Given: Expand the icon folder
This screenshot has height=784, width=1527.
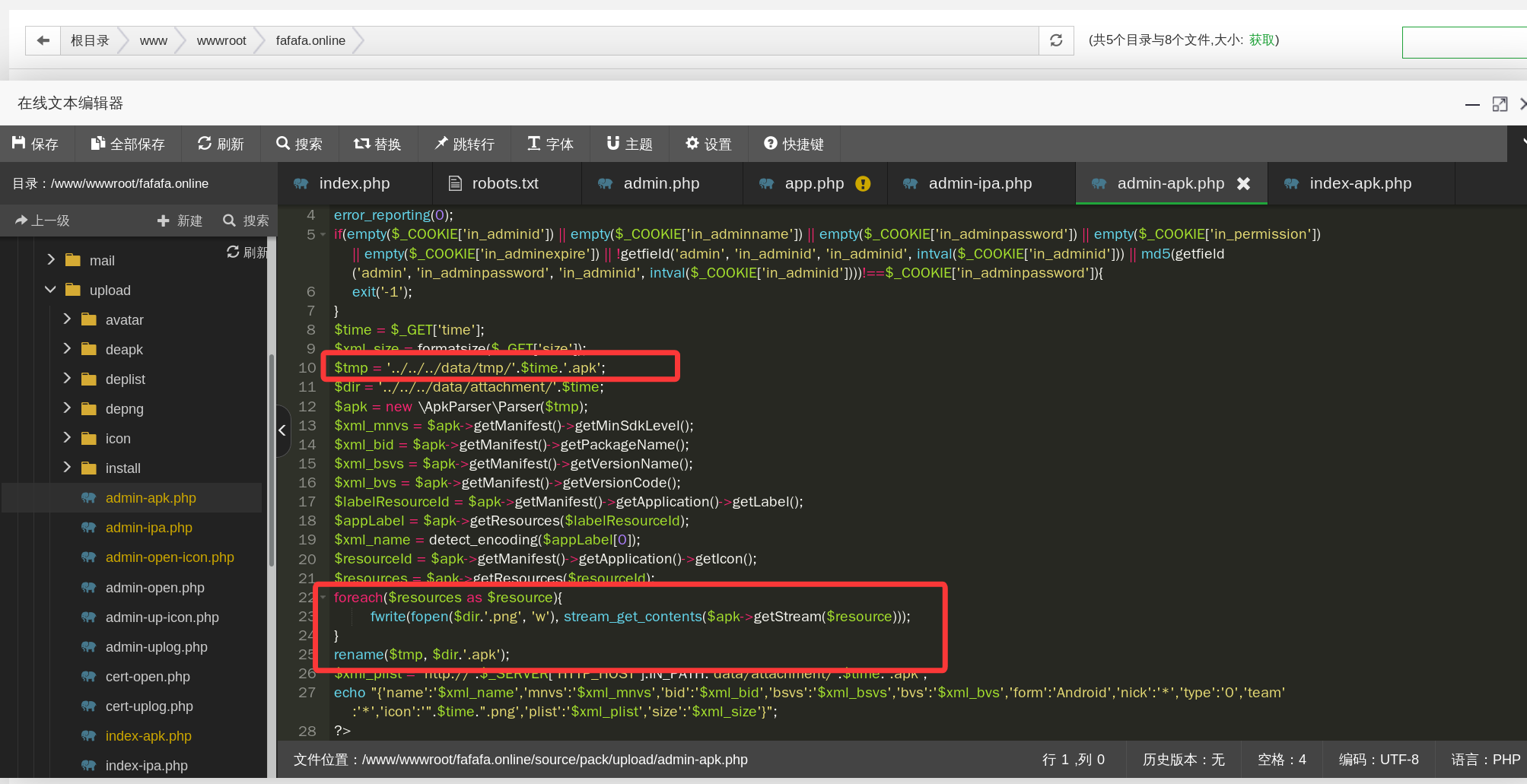Looking at the screenshot, I should point(67,438).
